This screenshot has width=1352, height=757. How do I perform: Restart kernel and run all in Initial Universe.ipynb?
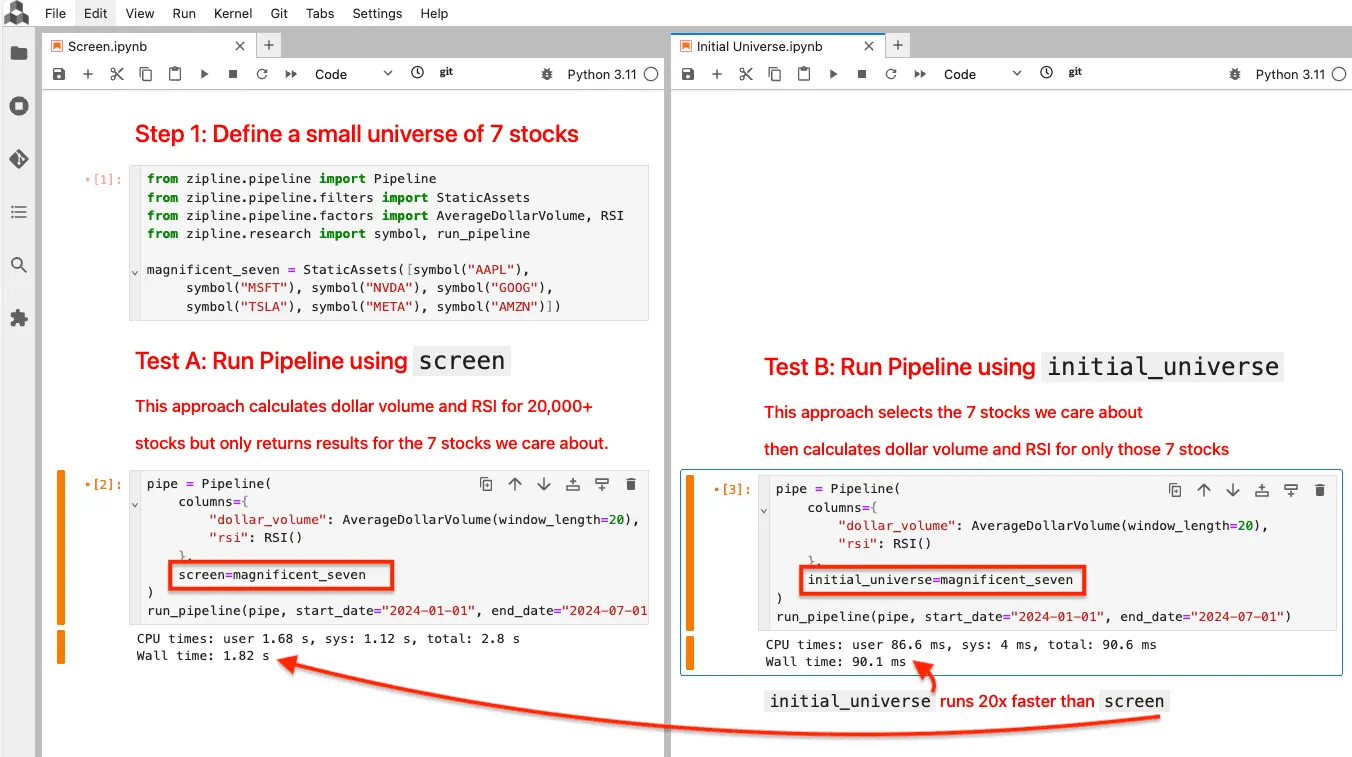(919, 74)
